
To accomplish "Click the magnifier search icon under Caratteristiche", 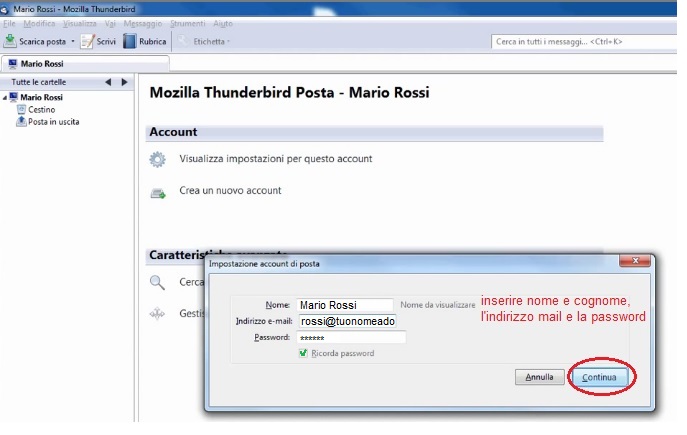I will (157, 283).
